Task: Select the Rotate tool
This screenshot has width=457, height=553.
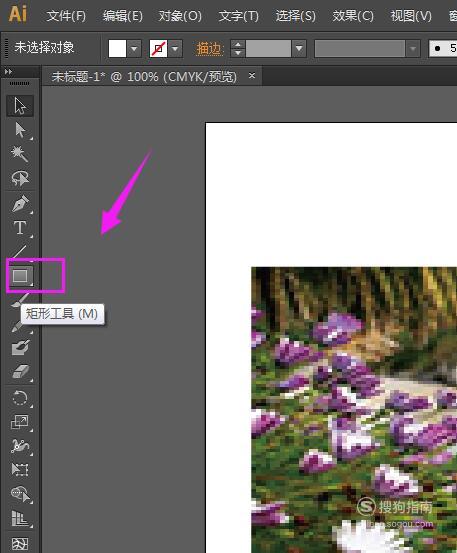Action: pyautogui.click(x=20, y=398)
